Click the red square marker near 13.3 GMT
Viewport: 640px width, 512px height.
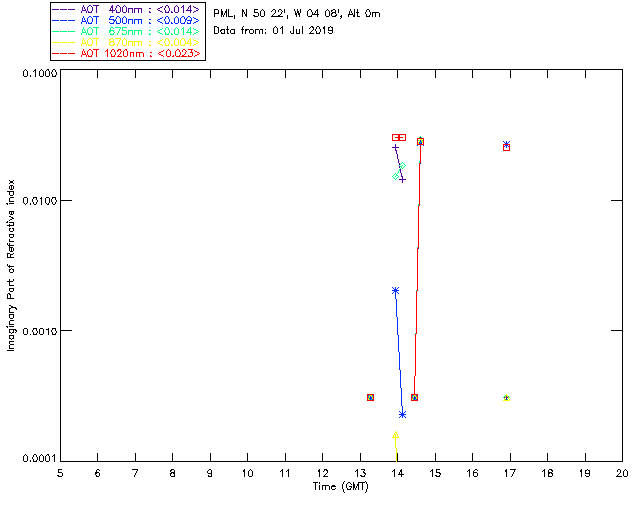(x=370, y=397)
